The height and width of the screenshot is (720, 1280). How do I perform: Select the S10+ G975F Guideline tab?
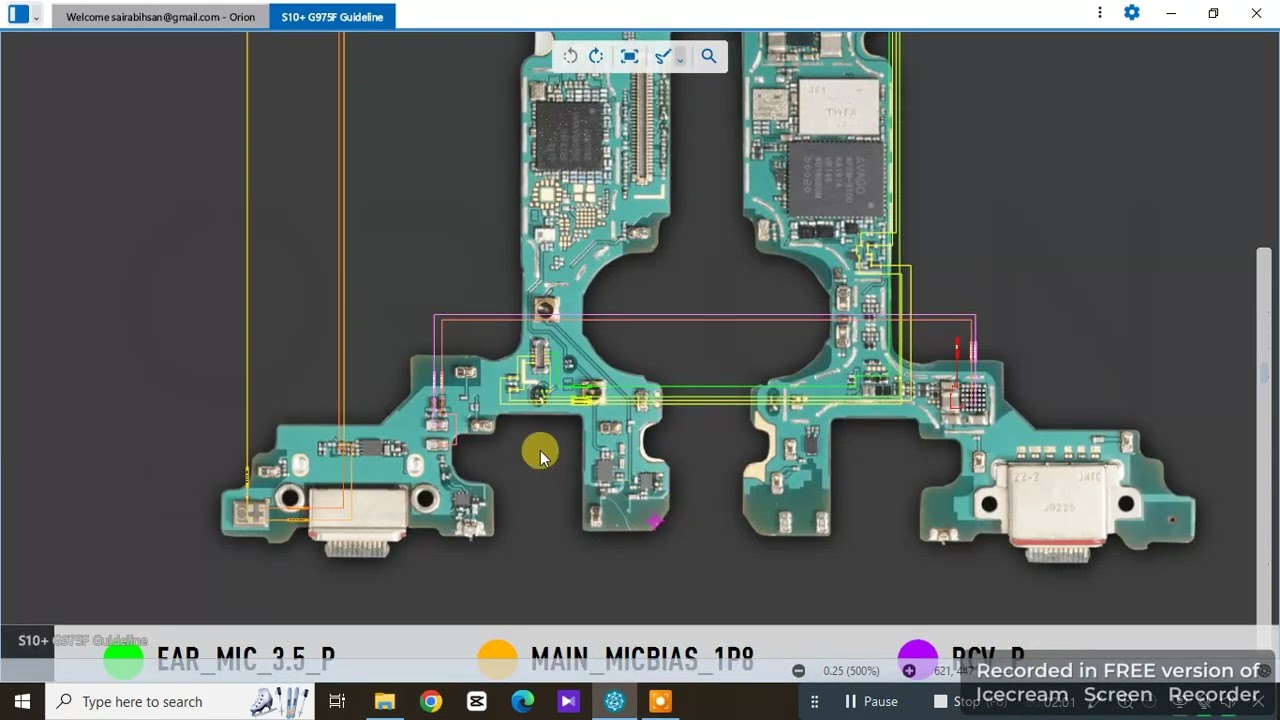332,17
